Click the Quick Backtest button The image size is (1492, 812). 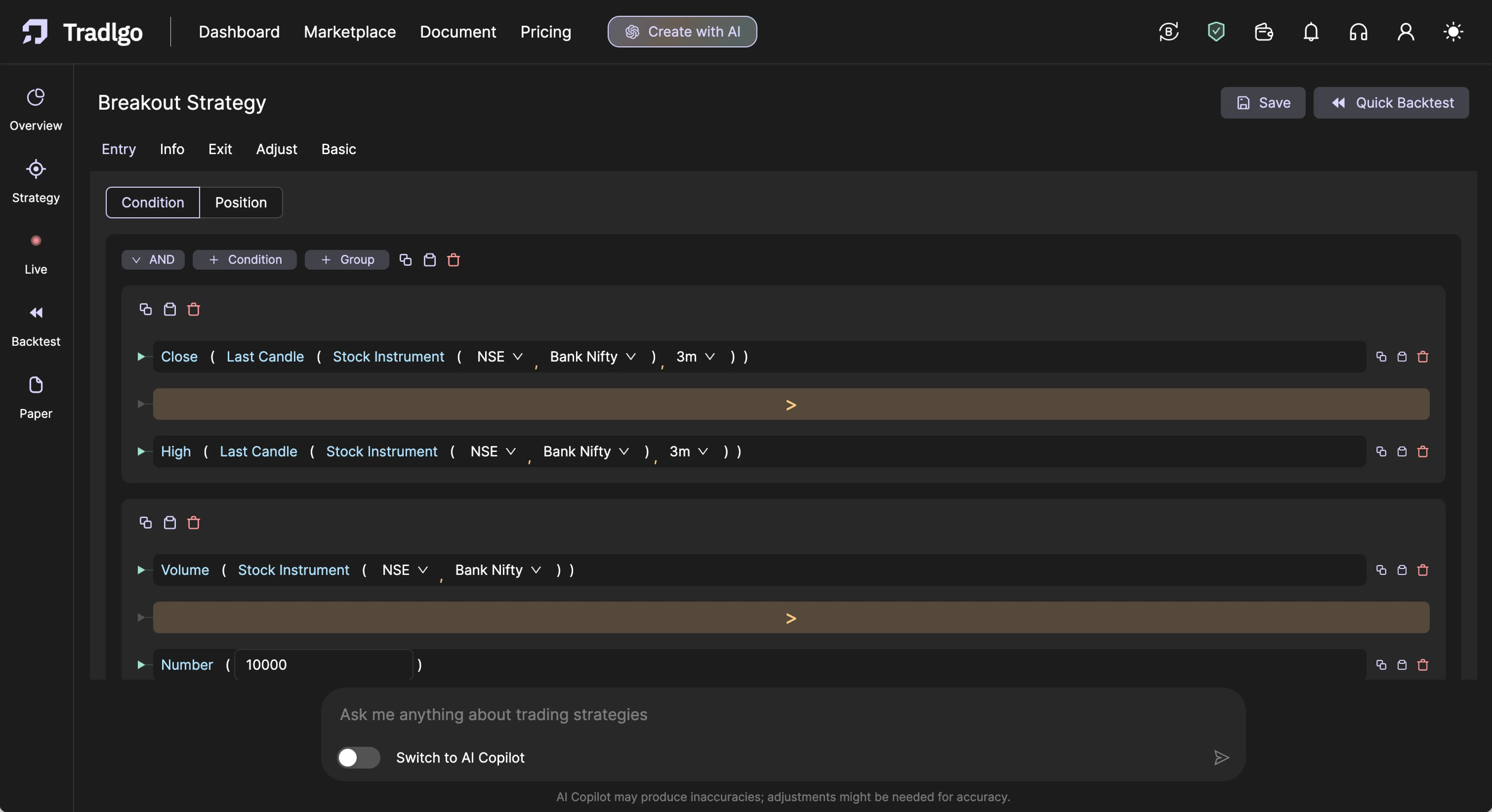click(1391, 102)
